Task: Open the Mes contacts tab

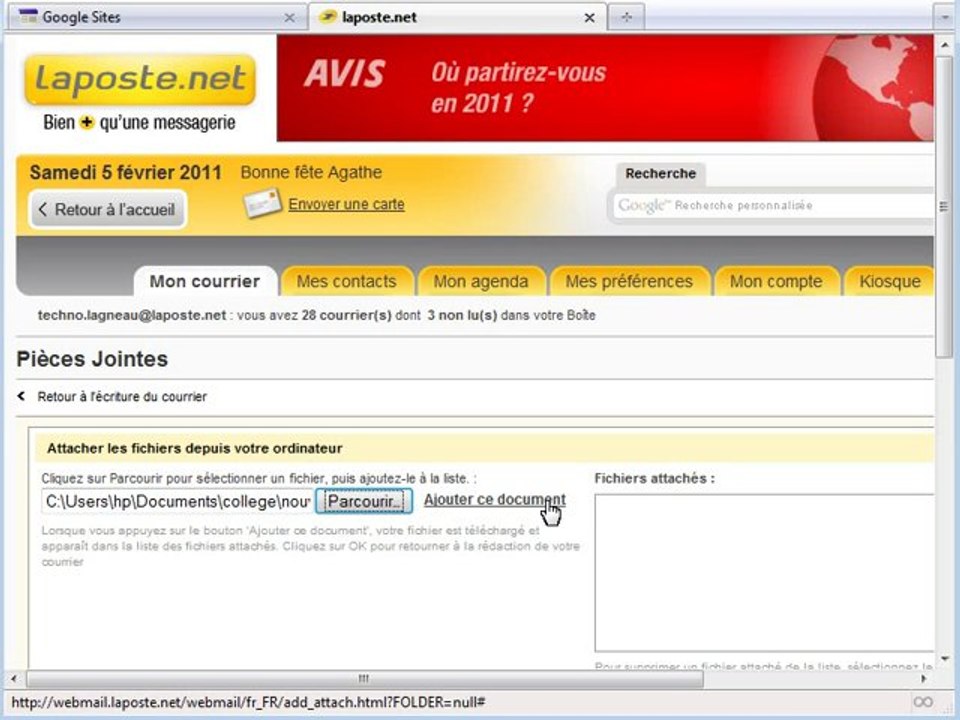Action: (347, 282)
